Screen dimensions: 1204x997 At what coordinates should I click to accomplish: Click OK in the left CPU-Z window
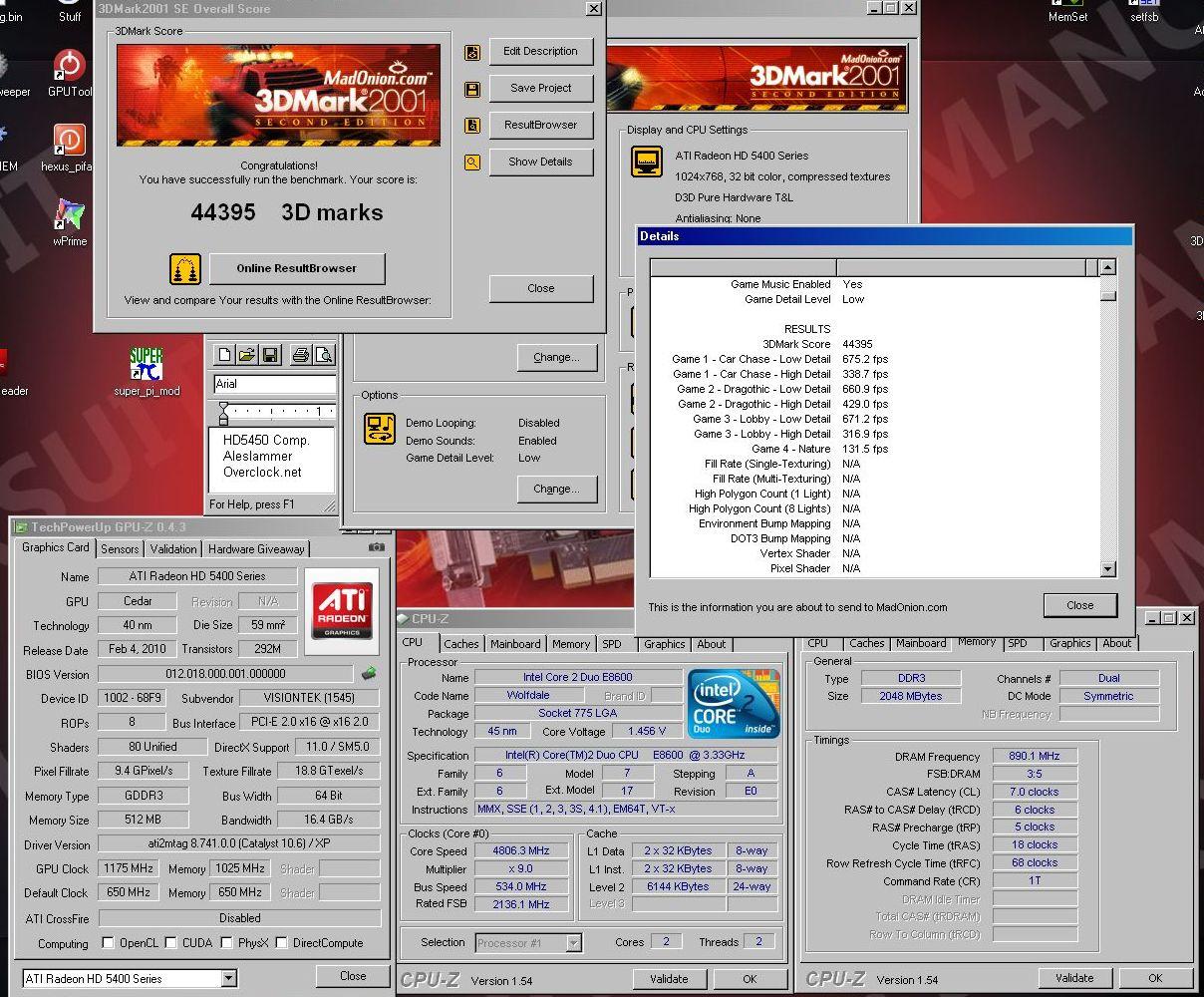click(x=750, y=979)
